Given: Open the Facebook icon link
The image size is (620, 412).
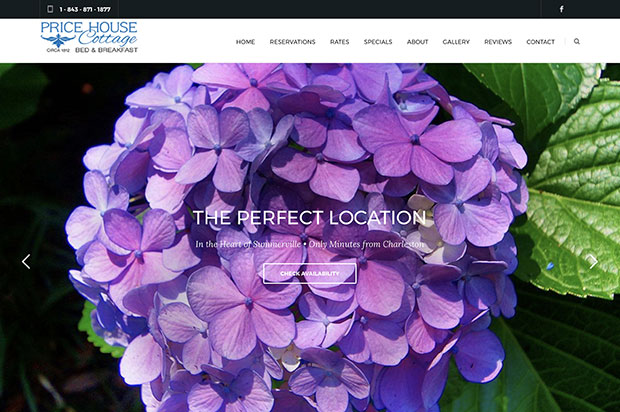Looking at the screenshot, I should point(561,9).
